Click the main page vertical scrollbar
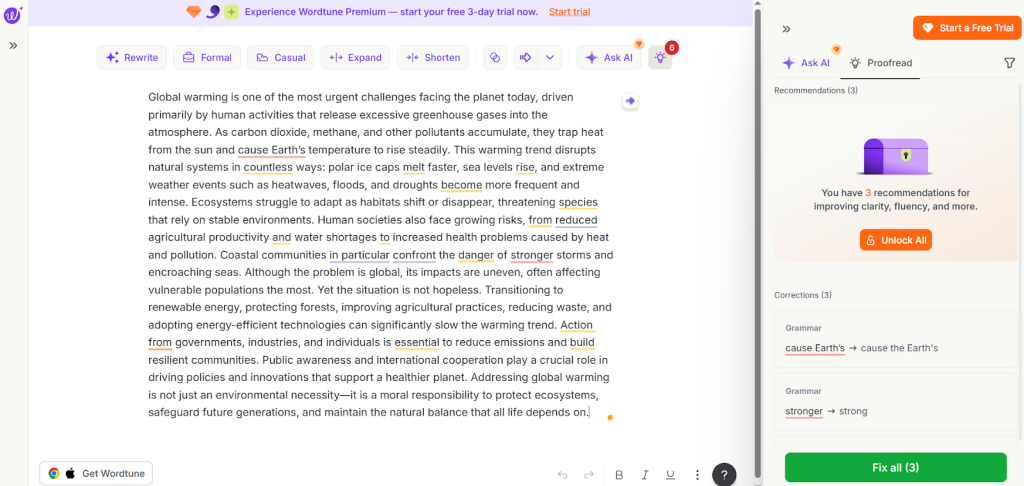Image resolution: width=1024 pixels, height=486 pixels. 758,242
